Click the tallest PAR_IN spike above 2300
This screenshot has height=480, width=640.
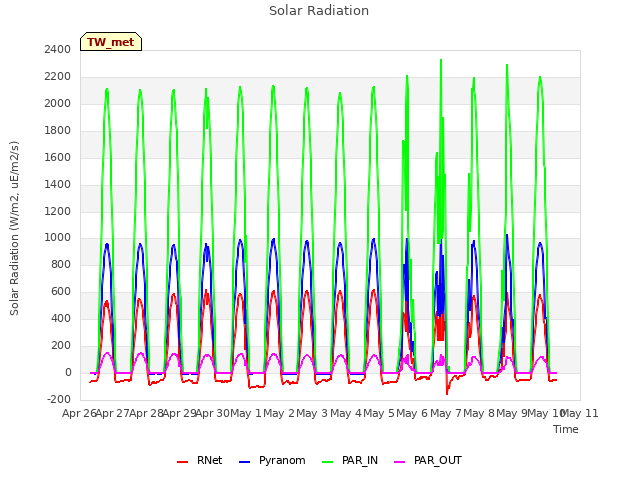coord(441,60)
